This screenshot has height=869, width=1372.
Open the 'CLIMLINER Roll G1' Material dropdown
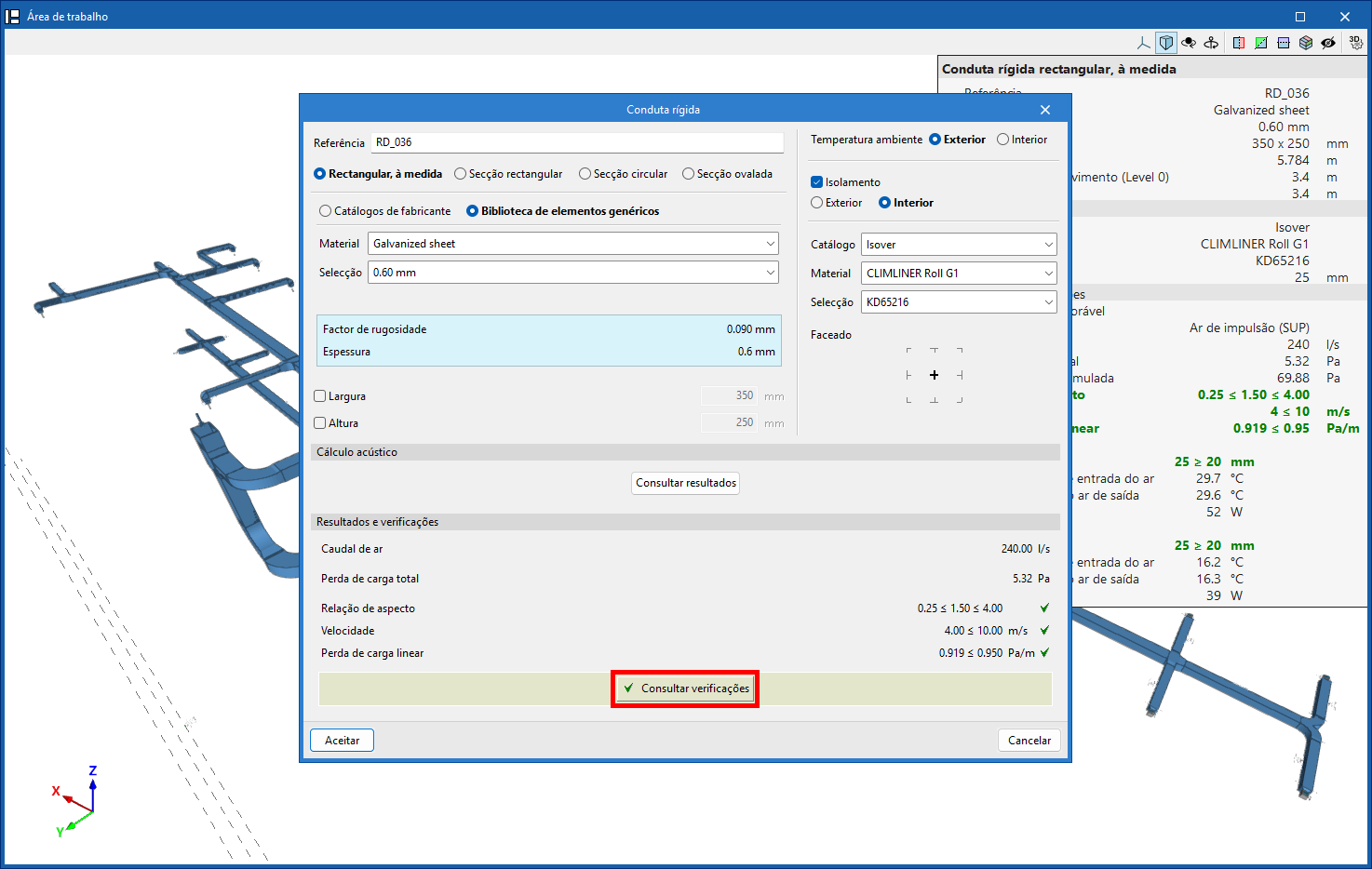pyautogui.click(x=959, y=274)
